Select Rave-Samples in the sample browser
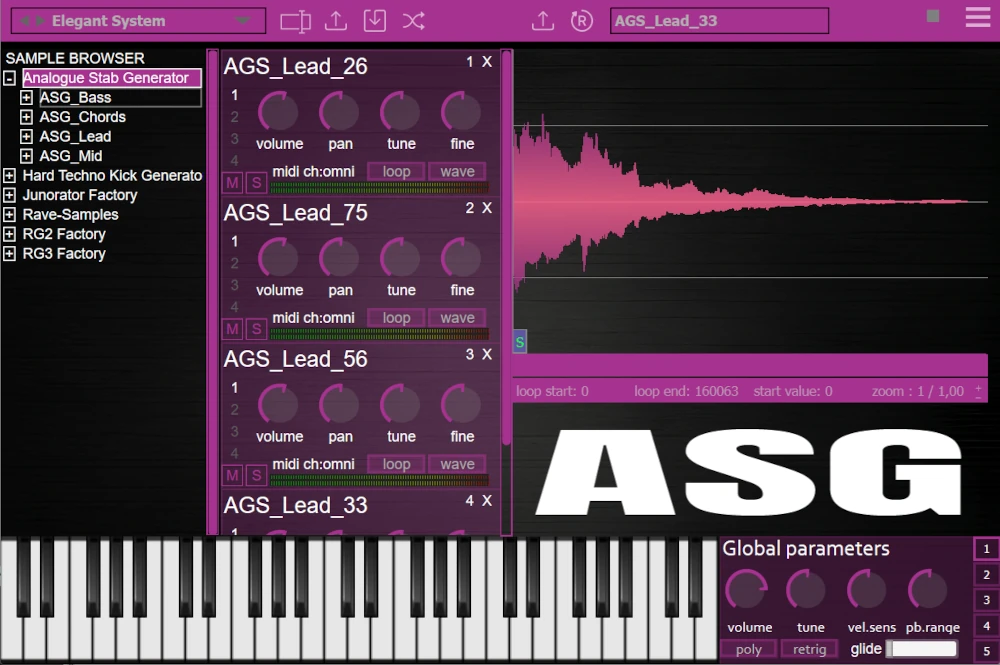Screen dimensions: 1000x665 coord(70,215)
